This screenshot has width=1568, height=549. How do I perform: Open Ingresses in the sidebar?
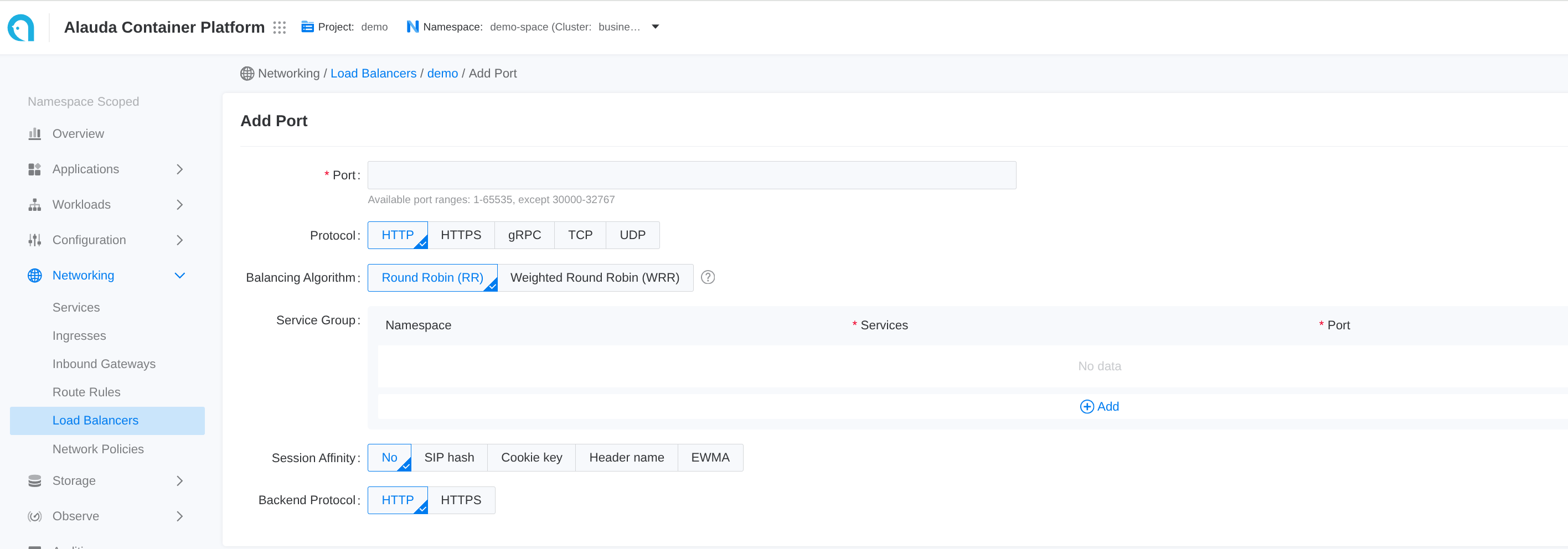(x=79, y=336)
